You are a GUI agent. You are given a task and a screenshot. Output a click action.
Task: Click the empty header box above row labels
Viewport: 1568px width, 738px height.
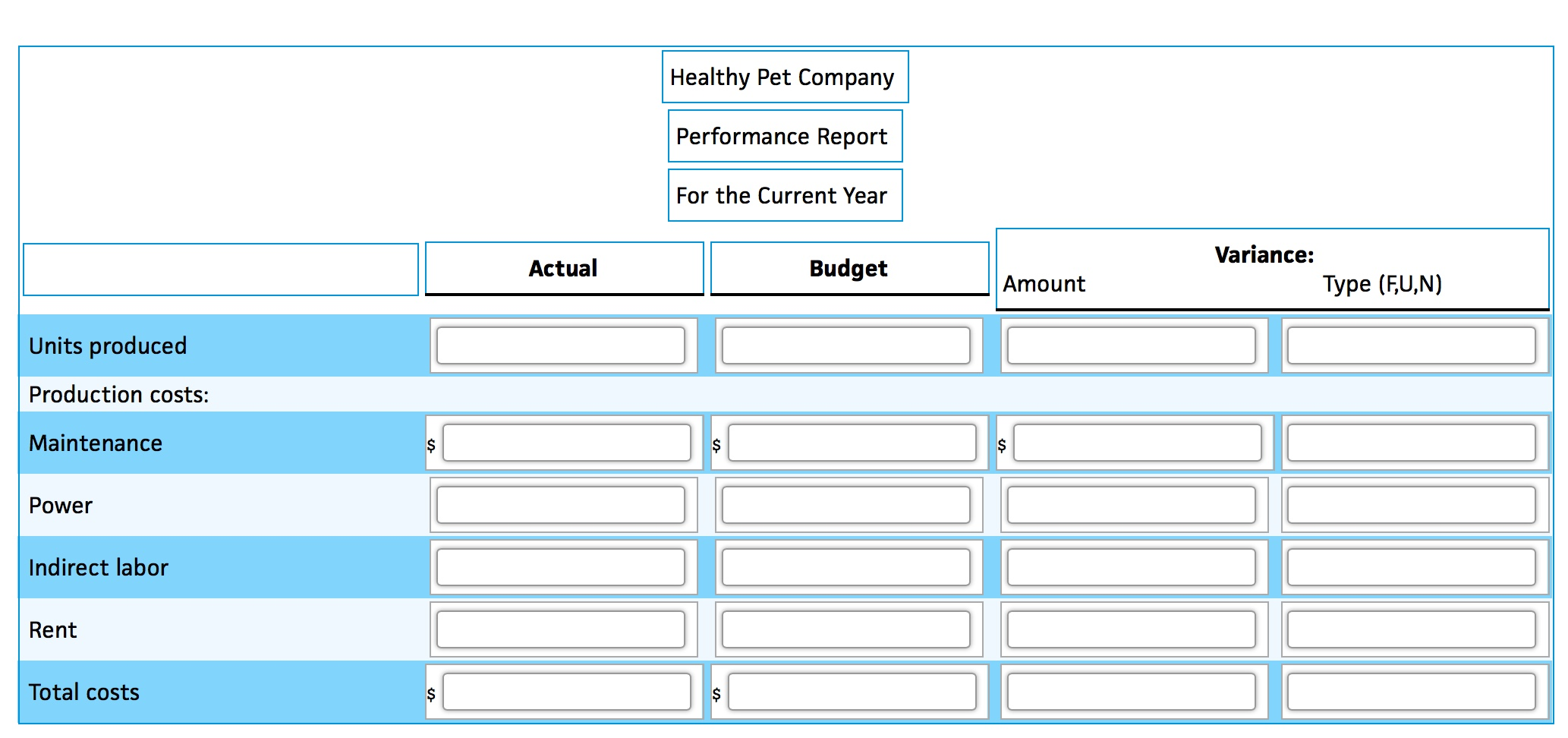pyautogui.click(x=221, y=270)
